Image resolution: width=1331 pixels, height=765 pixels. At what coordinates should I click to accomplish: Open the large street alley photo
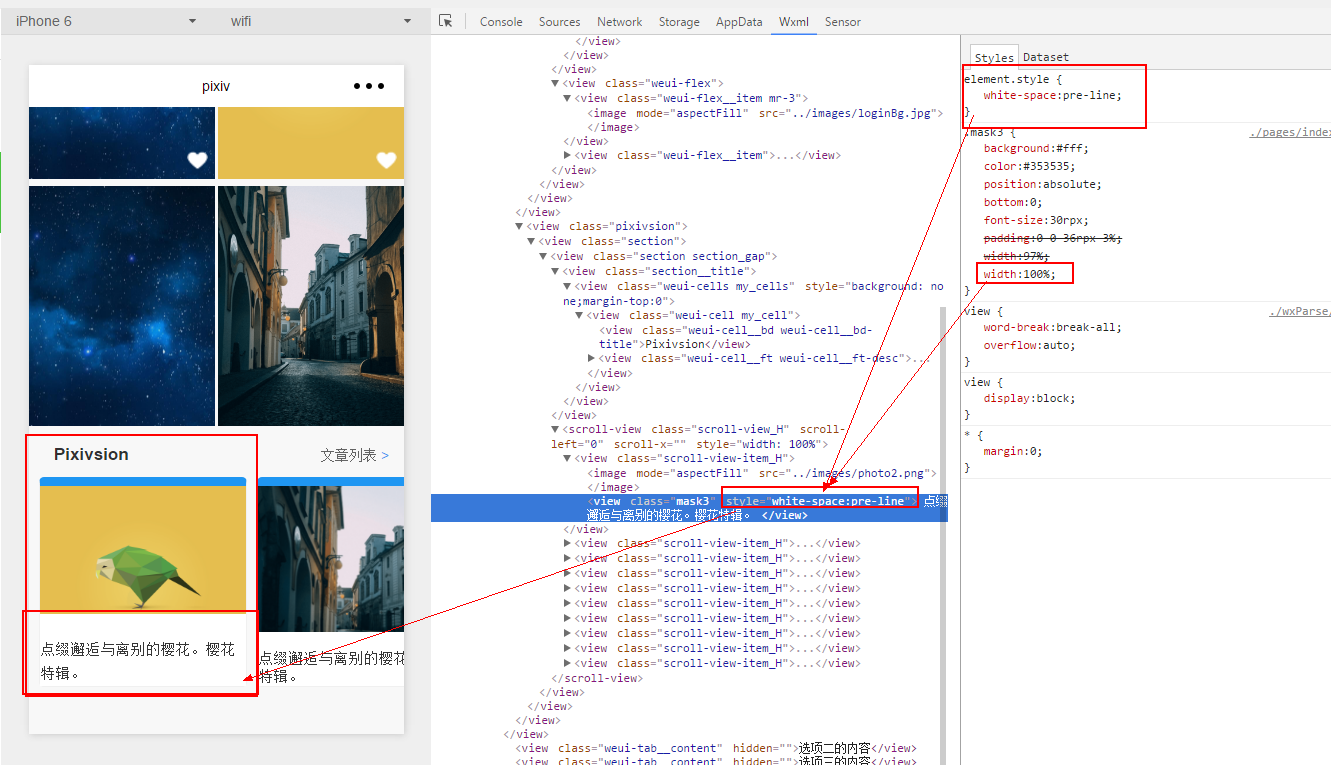(311, 306)
